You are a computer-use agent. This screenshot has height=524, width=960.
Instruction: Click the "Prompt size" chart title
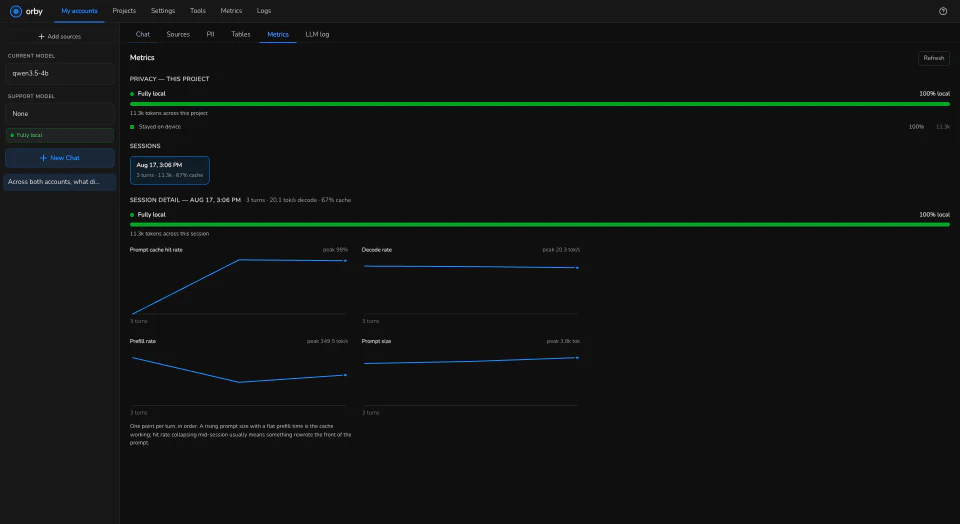377,341
